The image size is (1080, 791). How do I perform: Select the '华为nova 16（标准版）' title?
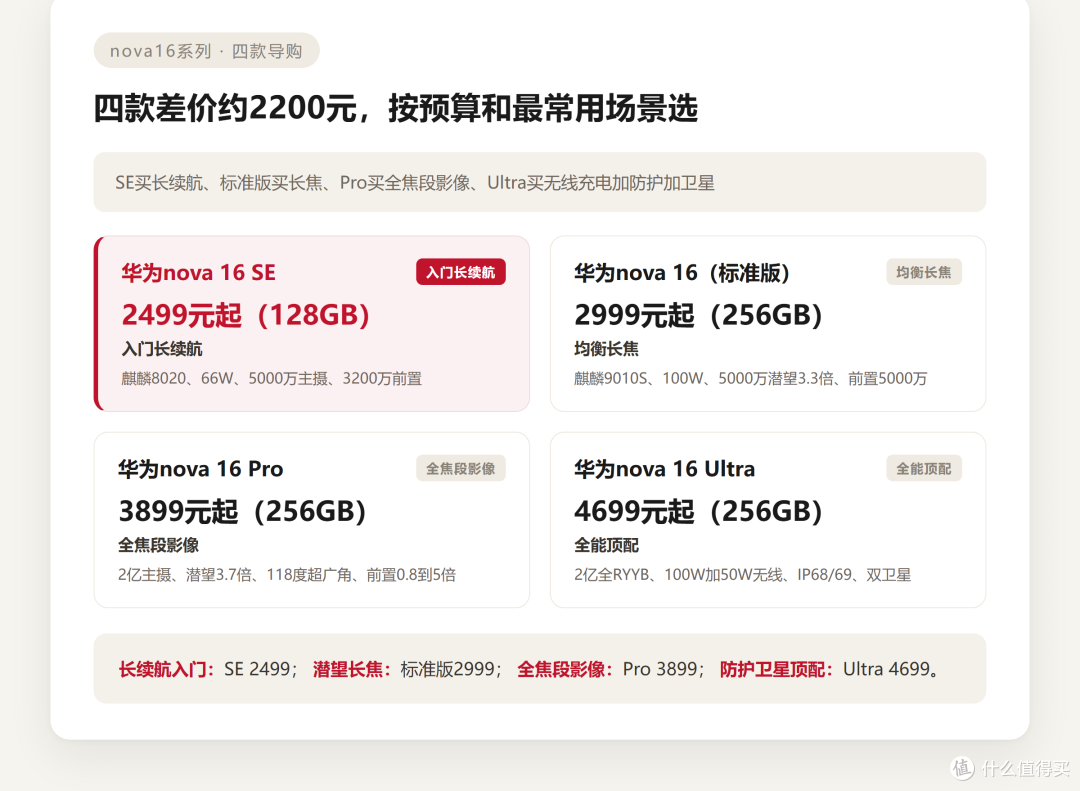pos(682,273)
